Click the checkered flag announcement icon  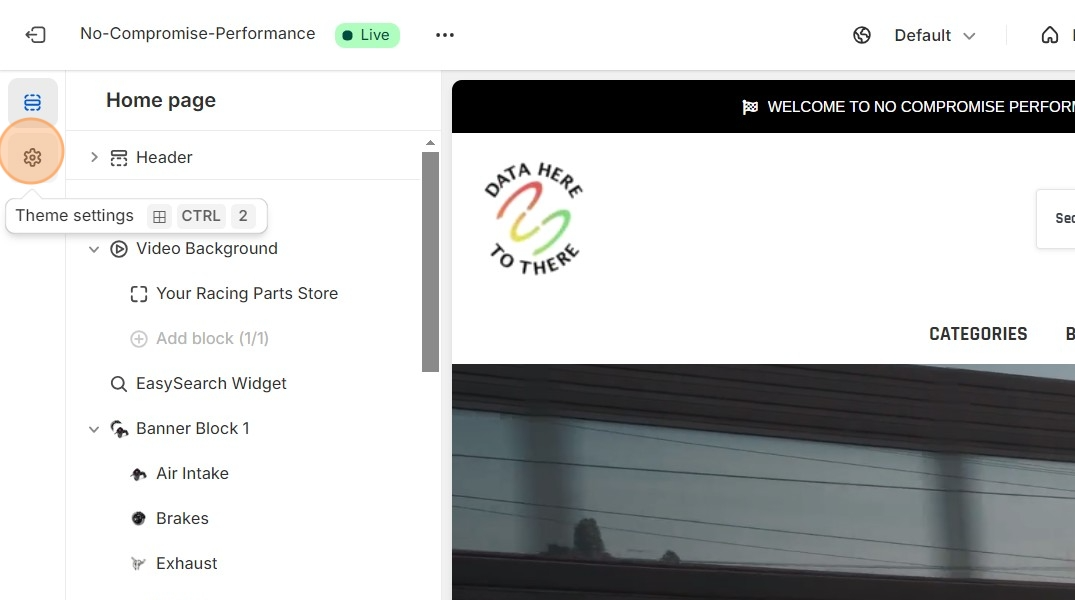[750, 107]
